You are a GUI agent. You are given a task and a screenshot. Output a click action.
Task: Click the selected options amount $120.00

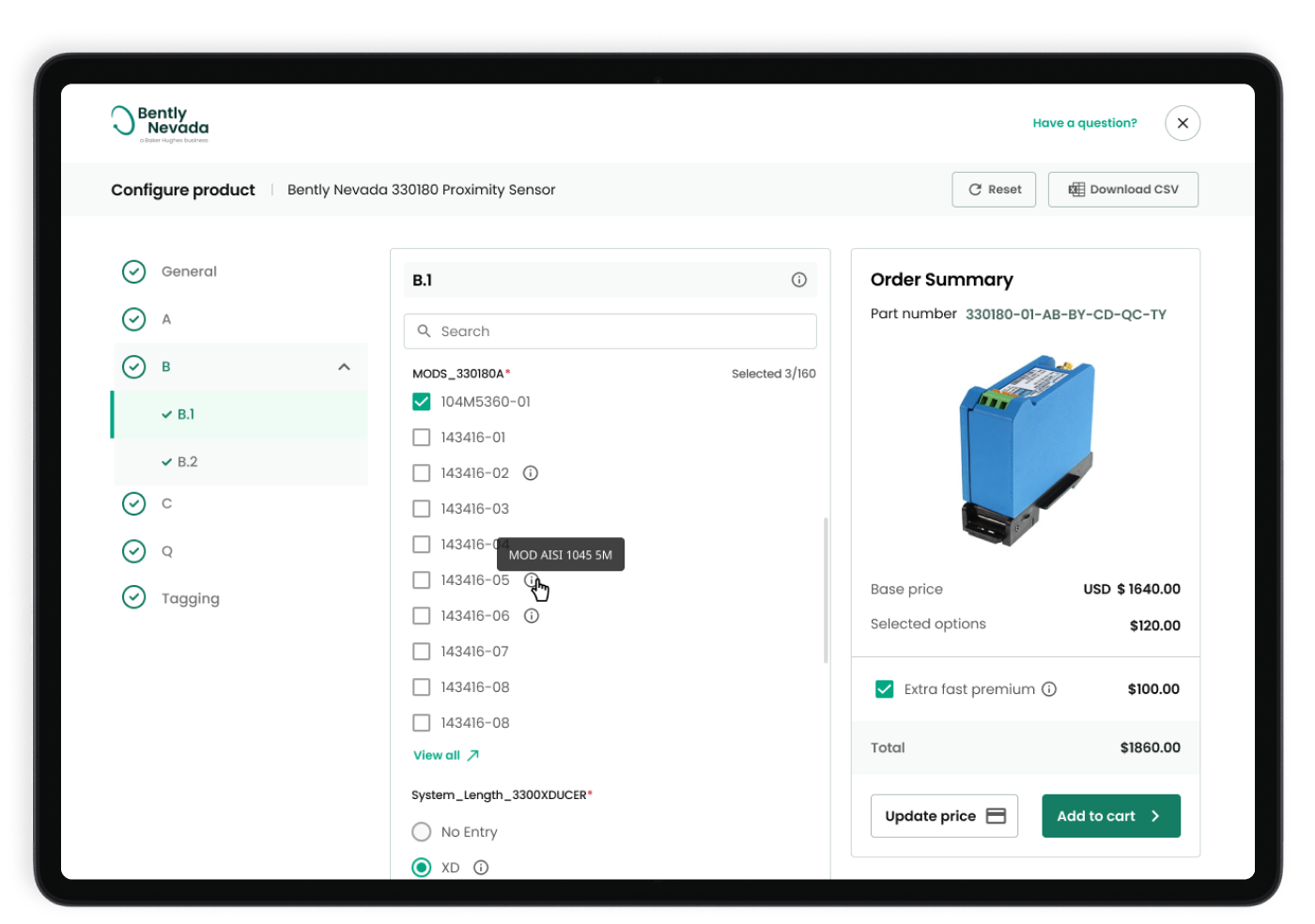point(1155,625)
